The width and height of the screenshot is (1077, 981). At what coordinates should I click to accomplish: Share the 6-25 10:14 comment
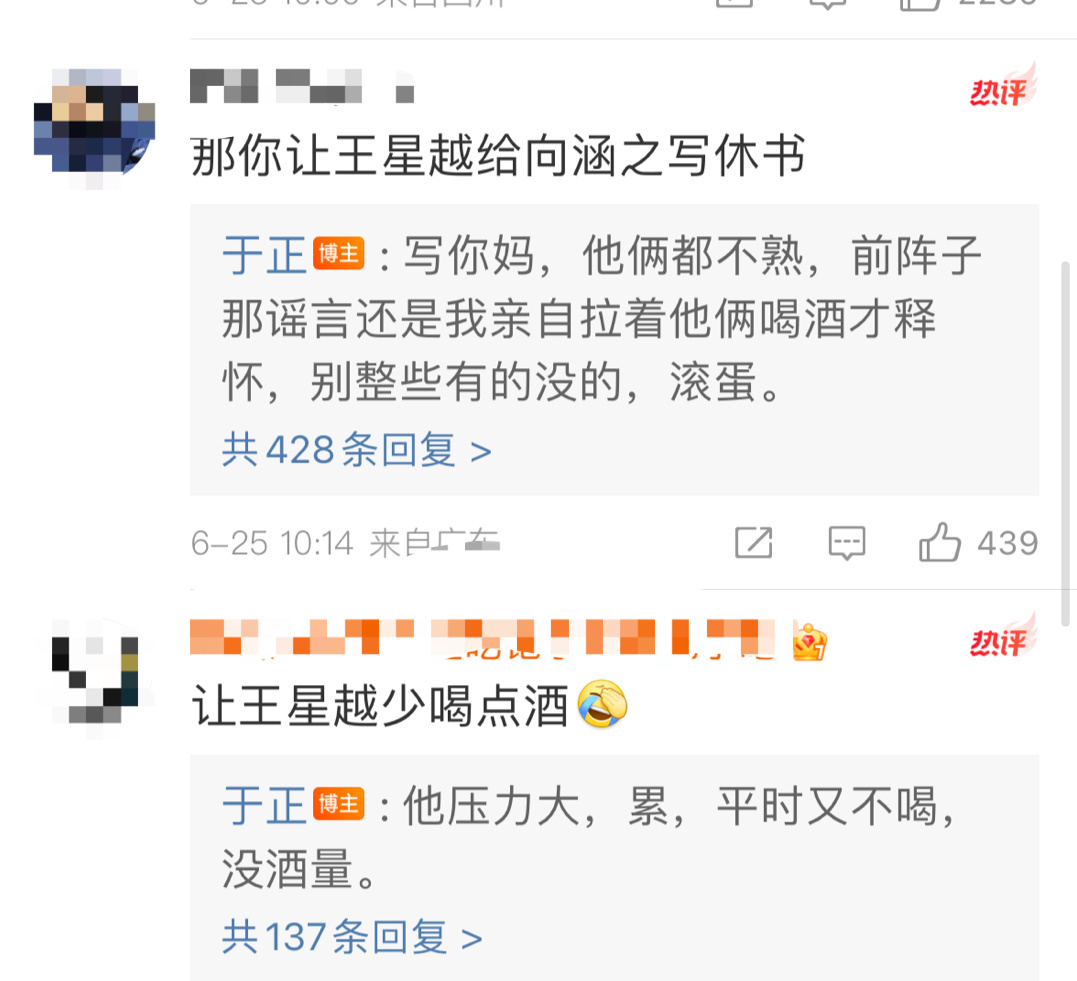[753, 543]
